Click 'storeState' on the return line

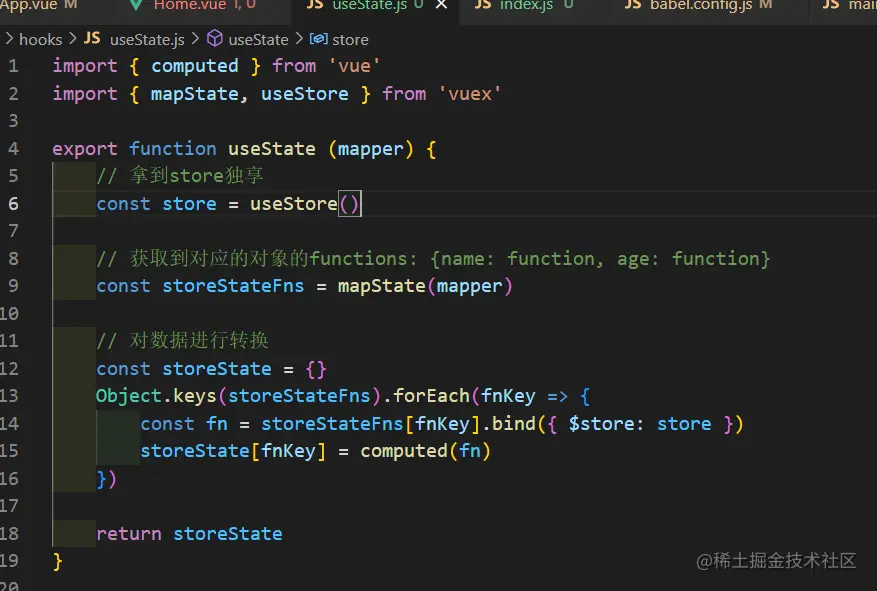pyautogui.click(x=228, y=534)
